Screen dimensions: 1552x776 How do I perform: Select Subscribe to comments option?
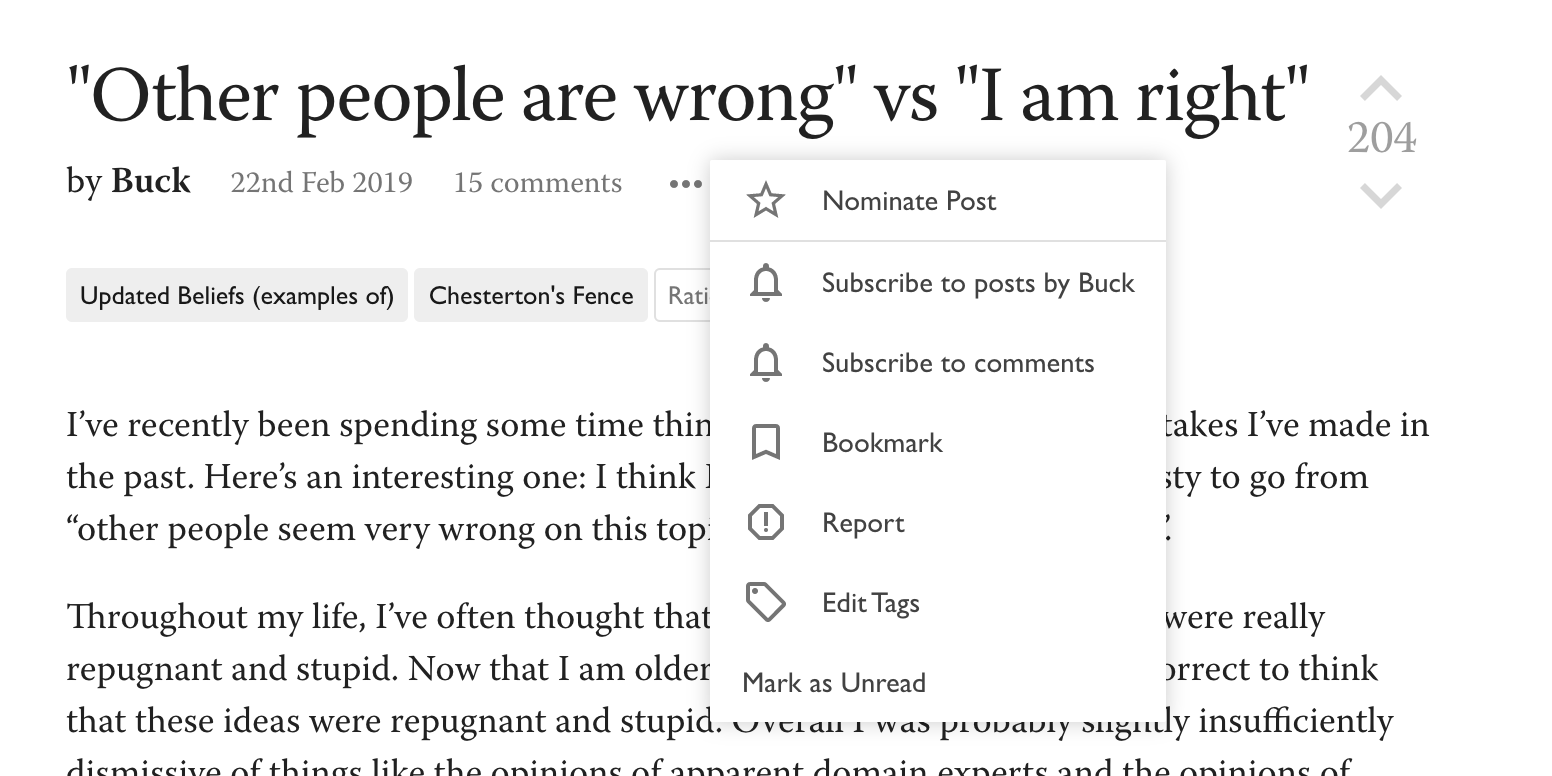point(957,363)
